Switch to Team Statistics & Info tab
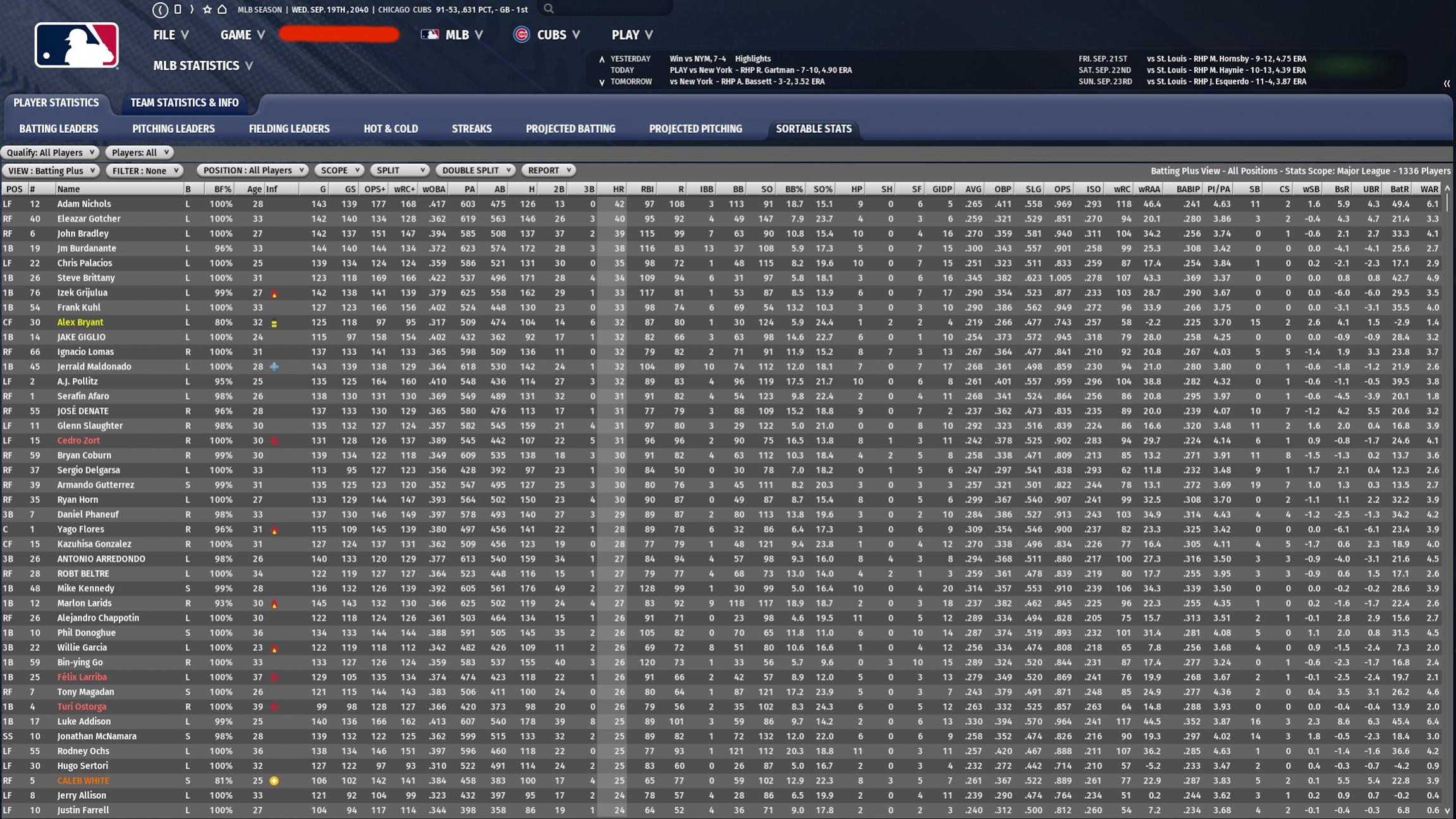This screenshot has height=819, width=1456. coord(184,102)
